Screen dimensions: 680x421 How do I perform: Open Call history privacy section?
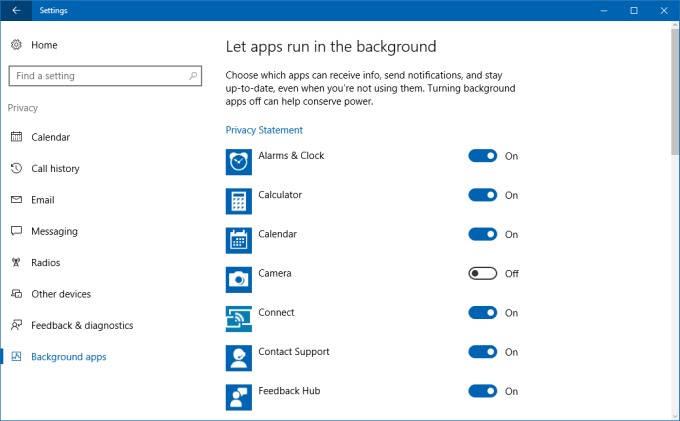(55, 169)
